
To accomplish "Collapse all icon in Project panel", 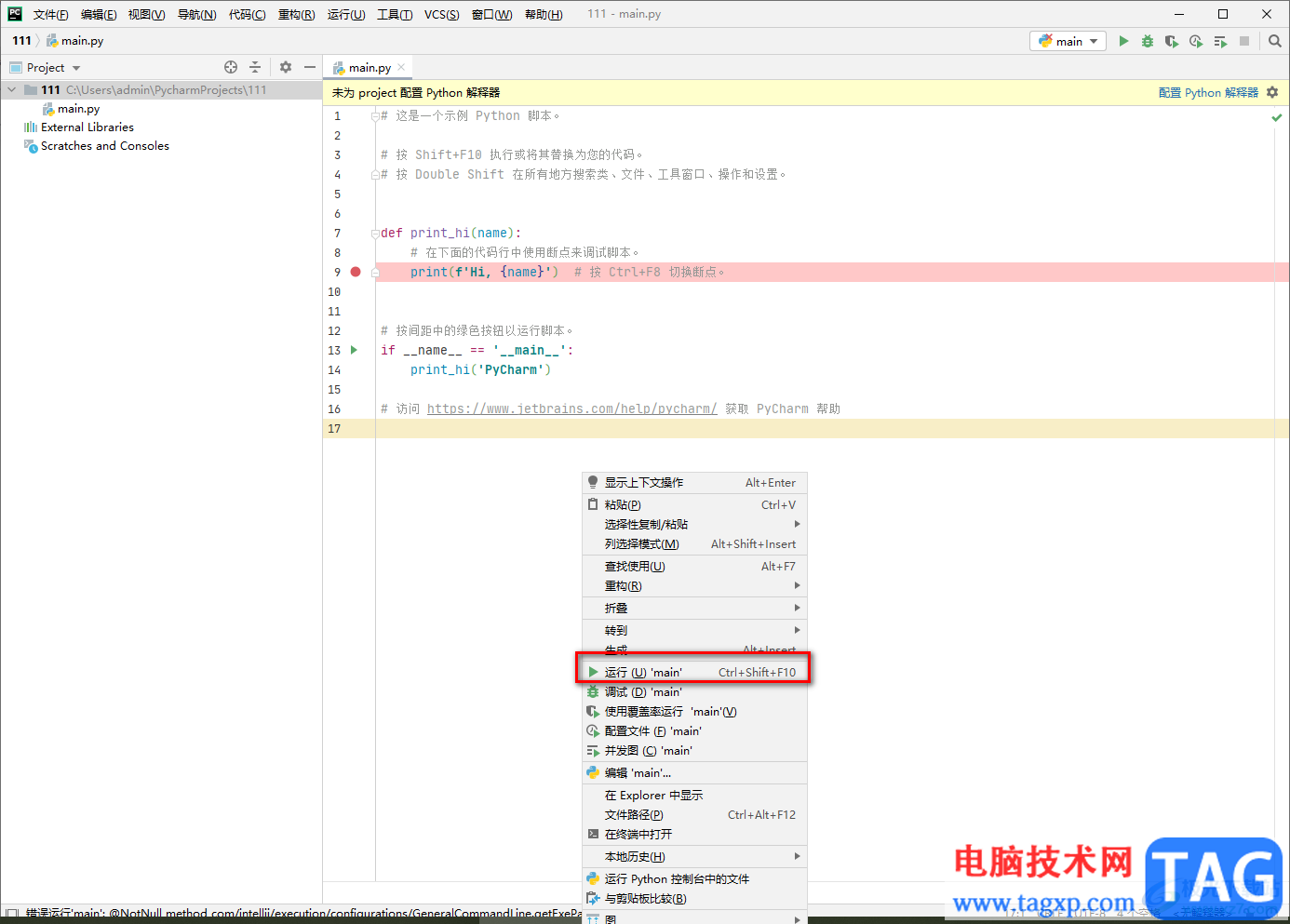I will pyautogui.click(x=255, y=67).
